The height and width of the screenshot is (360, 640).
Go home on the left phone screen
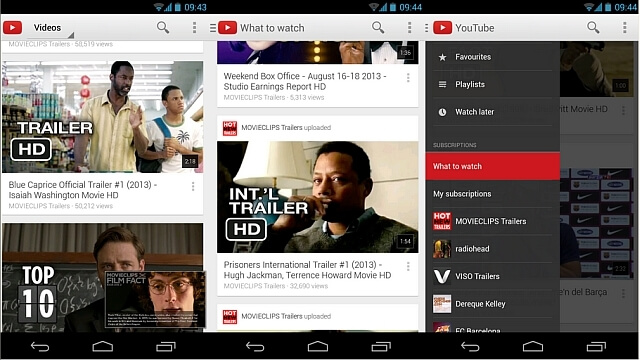click(102, 347)
